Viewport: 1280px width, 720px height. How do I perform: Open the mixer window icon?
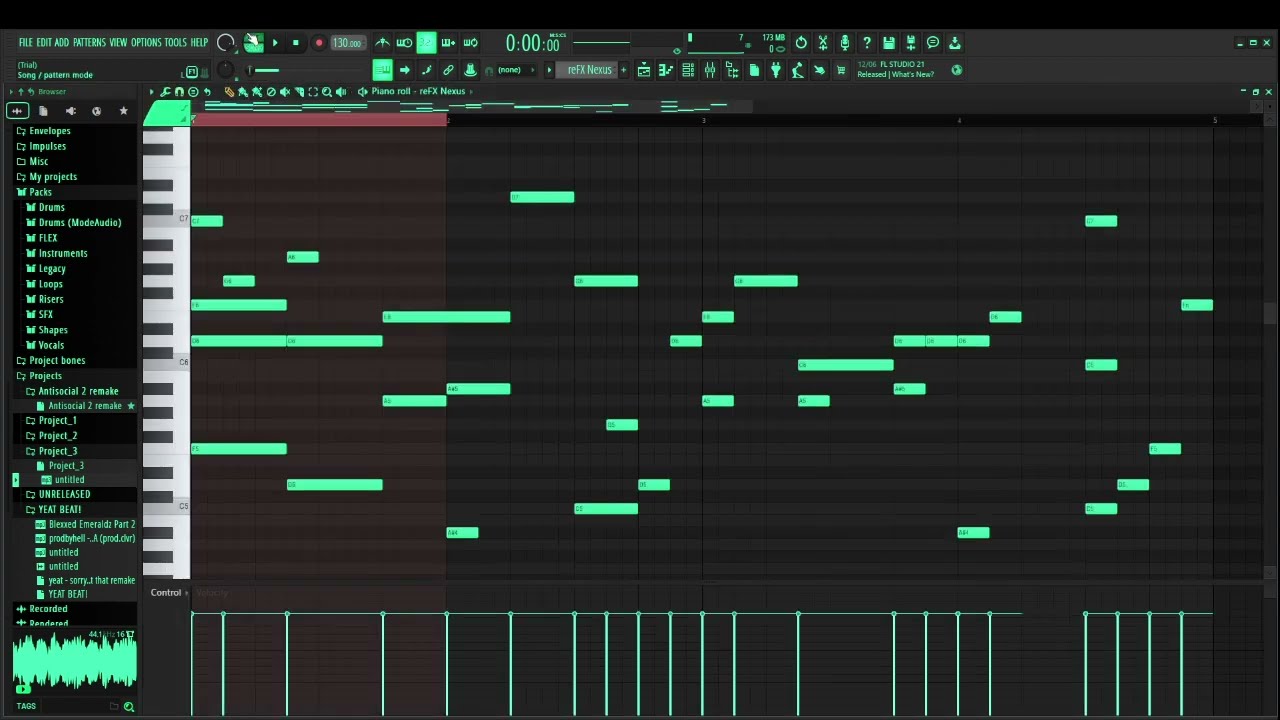[x=710, y=70]
